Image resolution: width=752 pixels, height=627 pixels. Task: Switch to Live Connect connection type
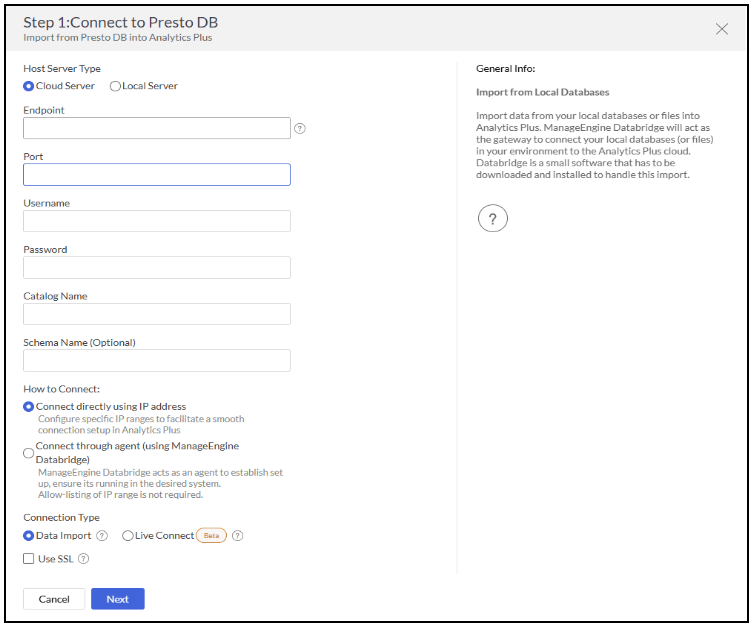(127, 536)
